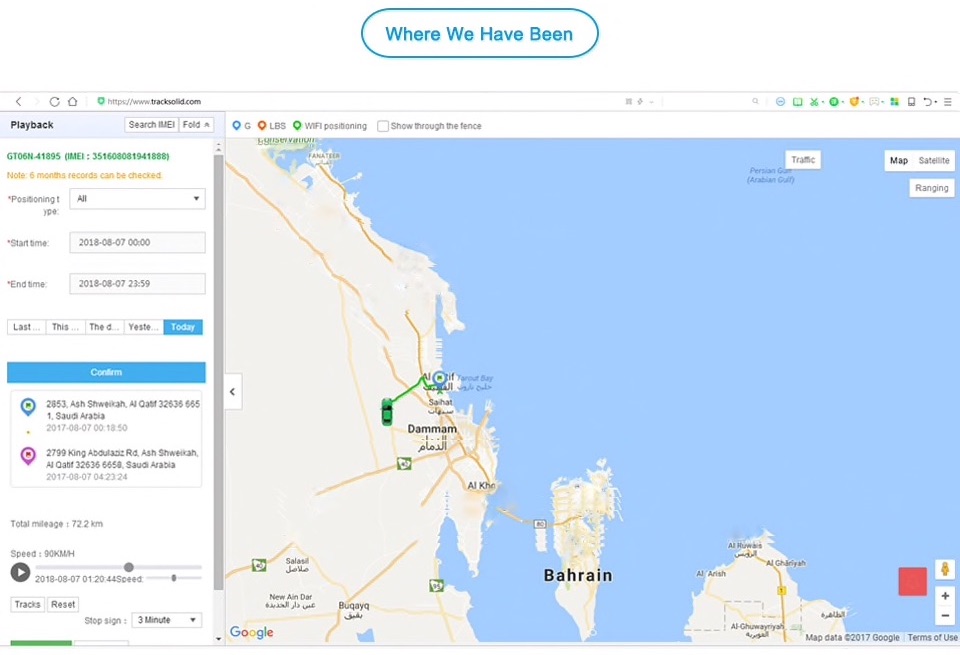Viewport: 960px width, 655px height.
Task: Click the playback progress slider handle
Action: point(128,567)
